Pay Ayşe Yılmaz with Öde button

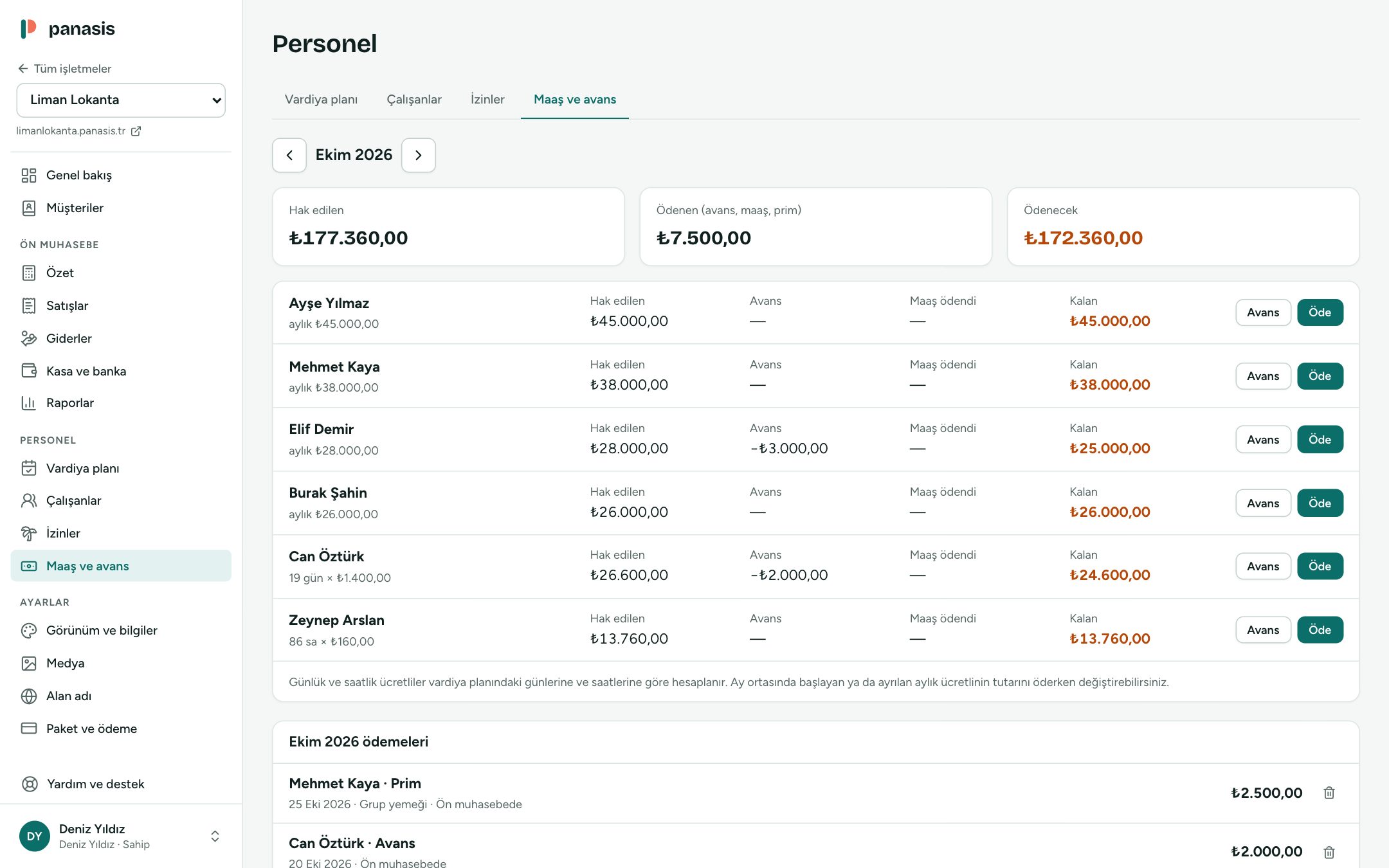click(x=1320, y=312)
